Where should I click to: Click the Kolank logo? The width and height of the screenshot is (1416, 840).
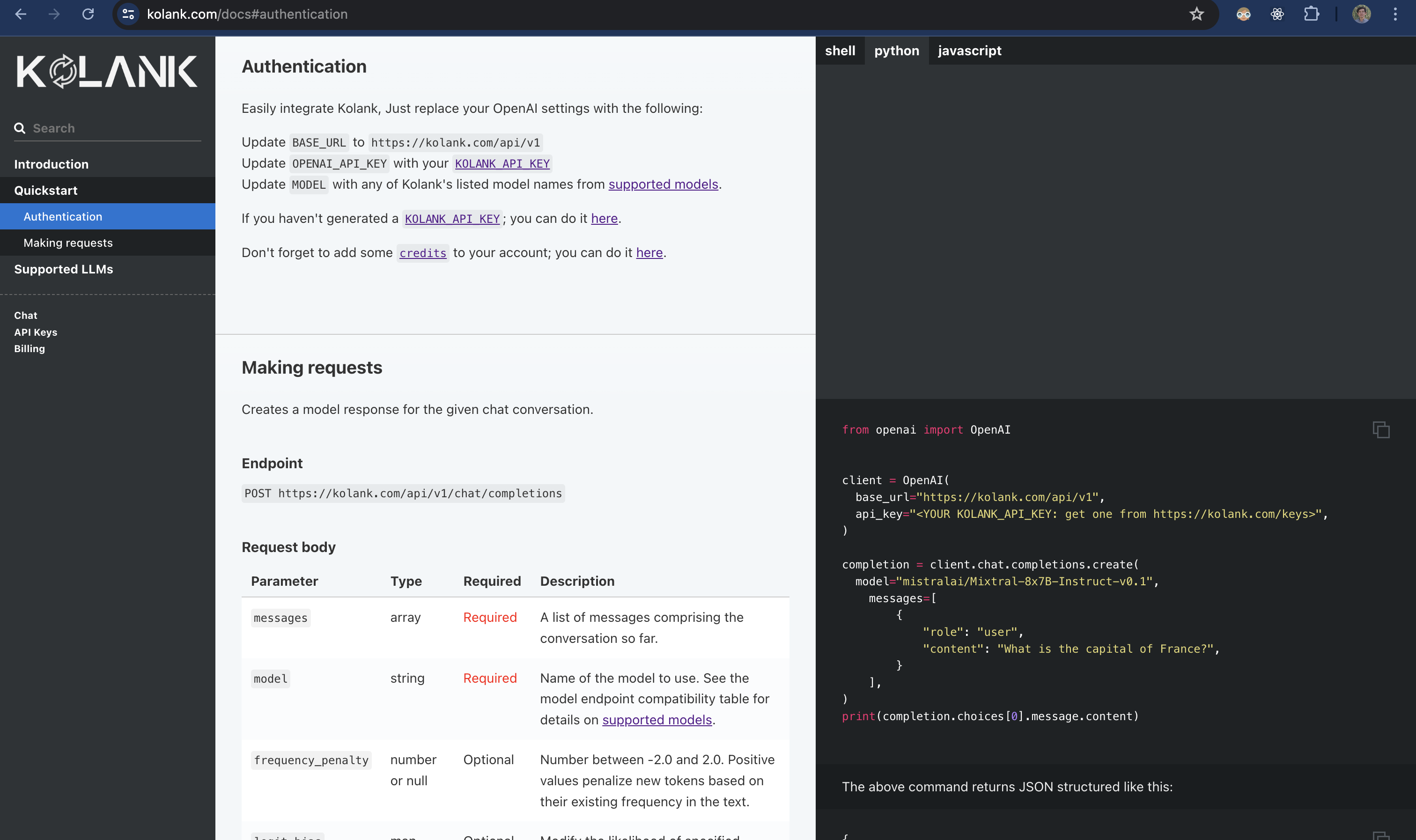coord(107,71)
